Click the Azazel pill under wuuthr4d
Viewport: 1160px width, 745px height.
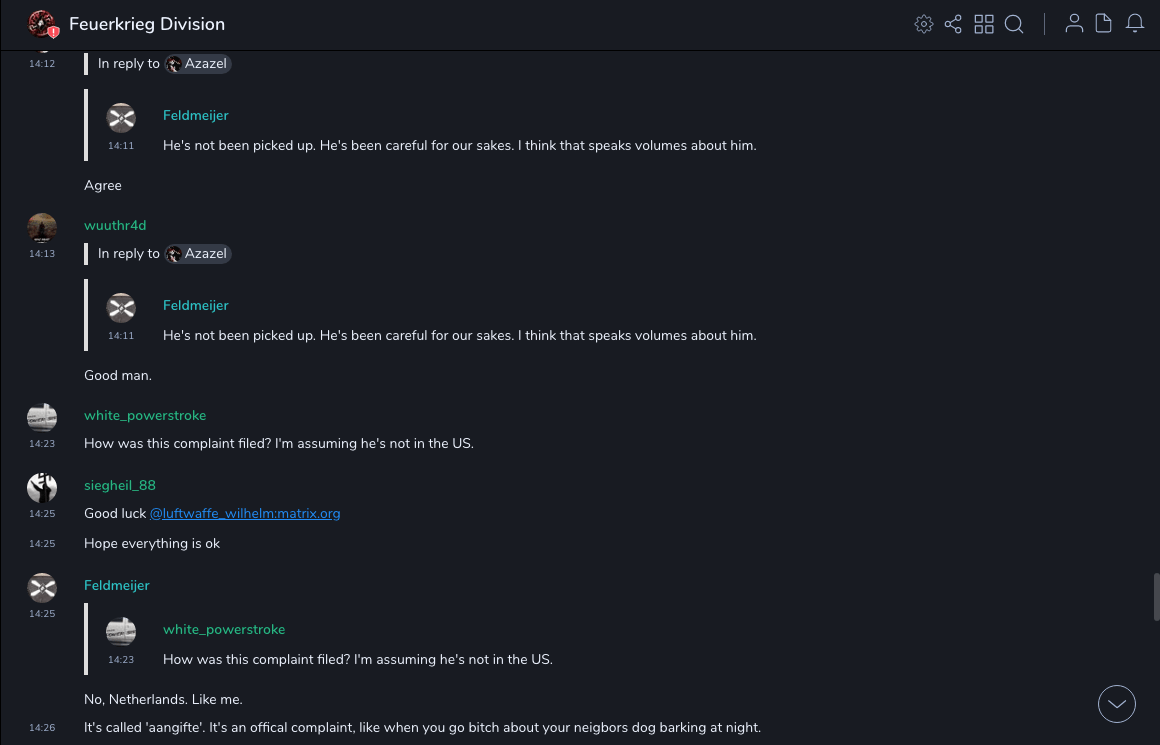198,254
